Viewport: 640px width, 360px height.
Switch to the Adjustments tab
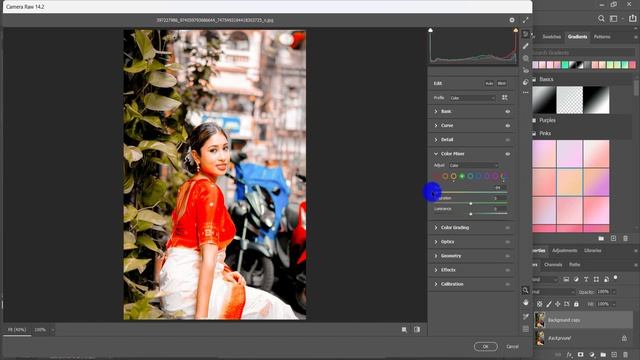point(564,251)
